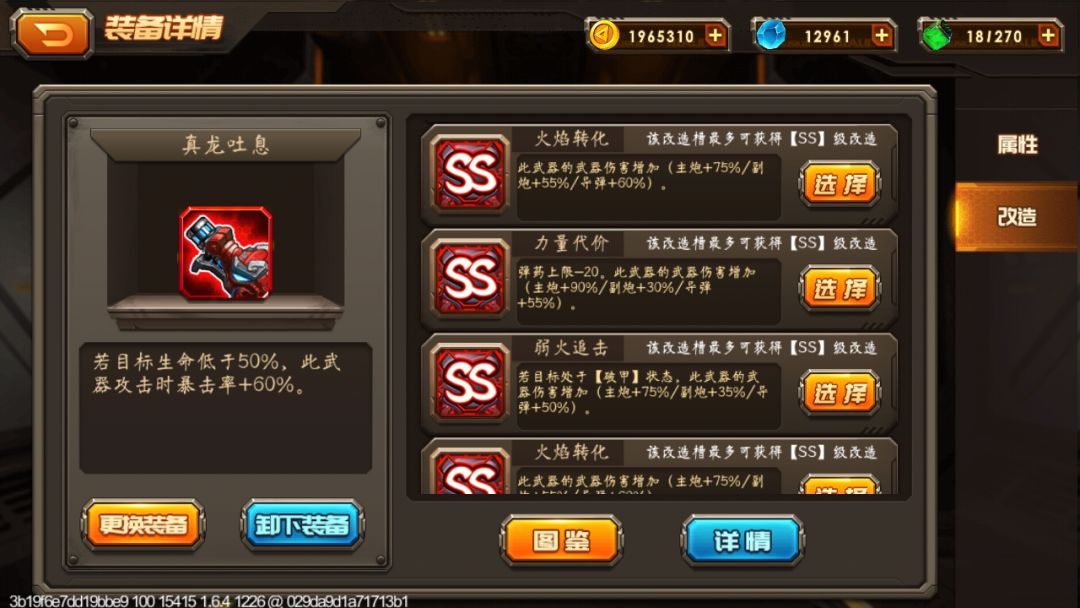Click the orange back arrow button
The height and width of the screenshot is (608, 1080).
(52, 33)
